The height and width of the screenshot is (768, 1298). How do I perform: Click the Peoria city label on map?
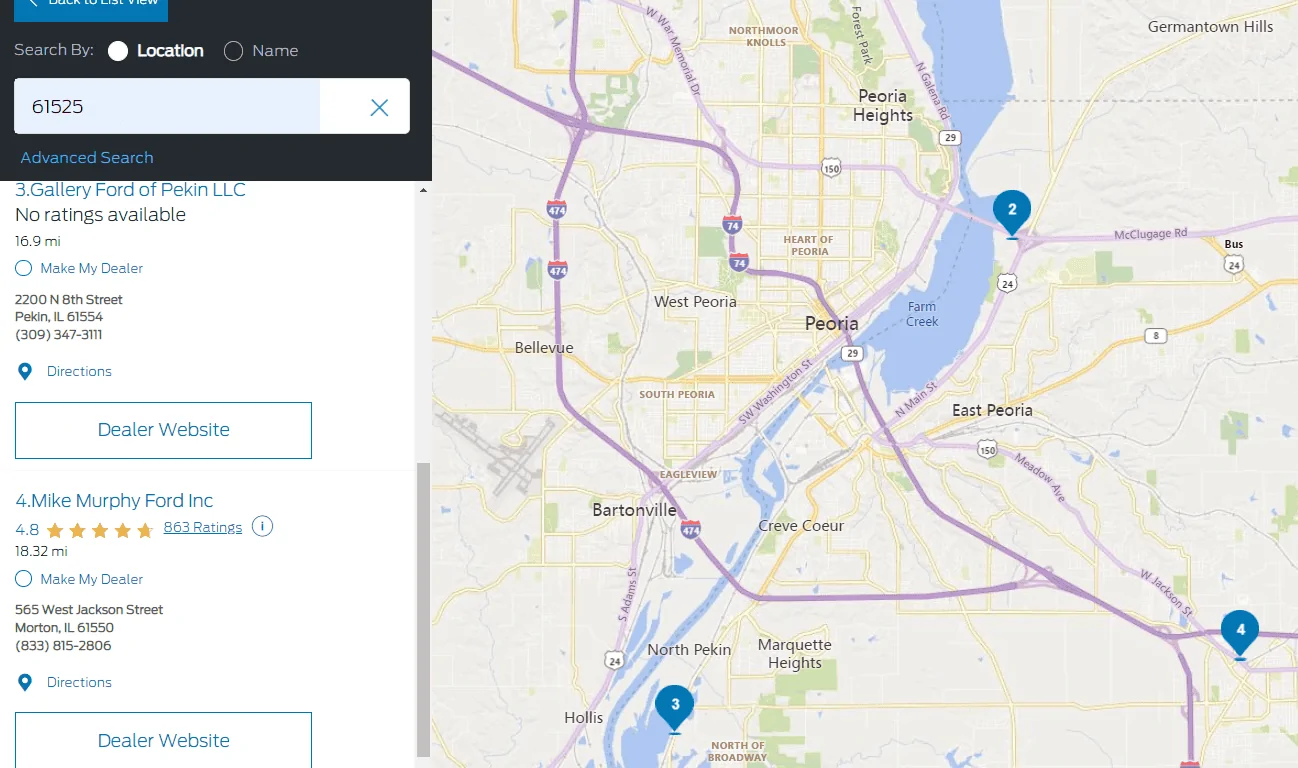coord(832,323)
